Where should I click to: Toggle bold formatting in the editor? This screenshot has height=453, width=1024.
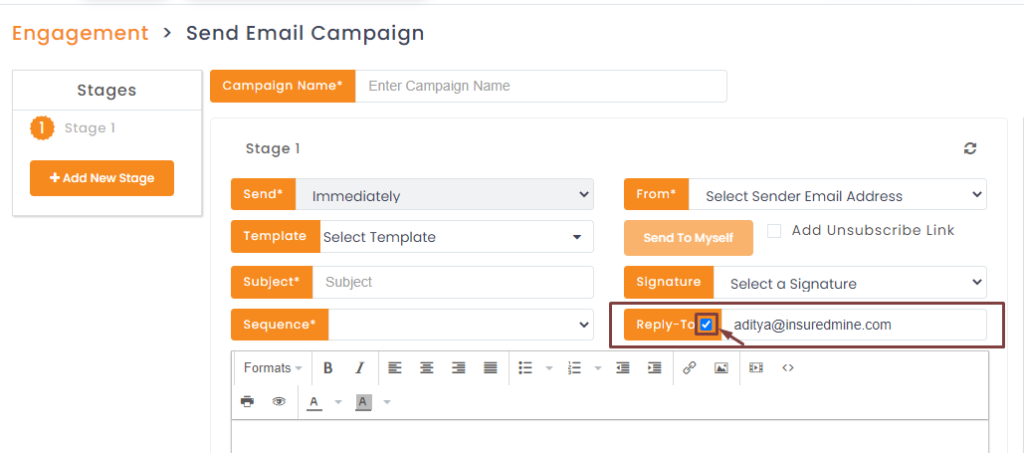[328, 368]
